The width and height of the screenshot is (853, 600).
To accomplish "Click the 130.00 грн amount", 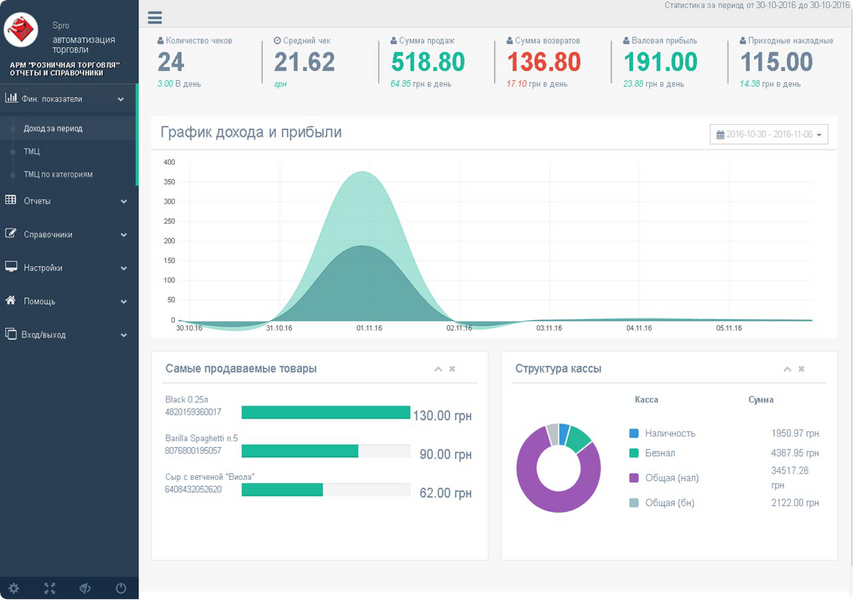I will 442,416.
